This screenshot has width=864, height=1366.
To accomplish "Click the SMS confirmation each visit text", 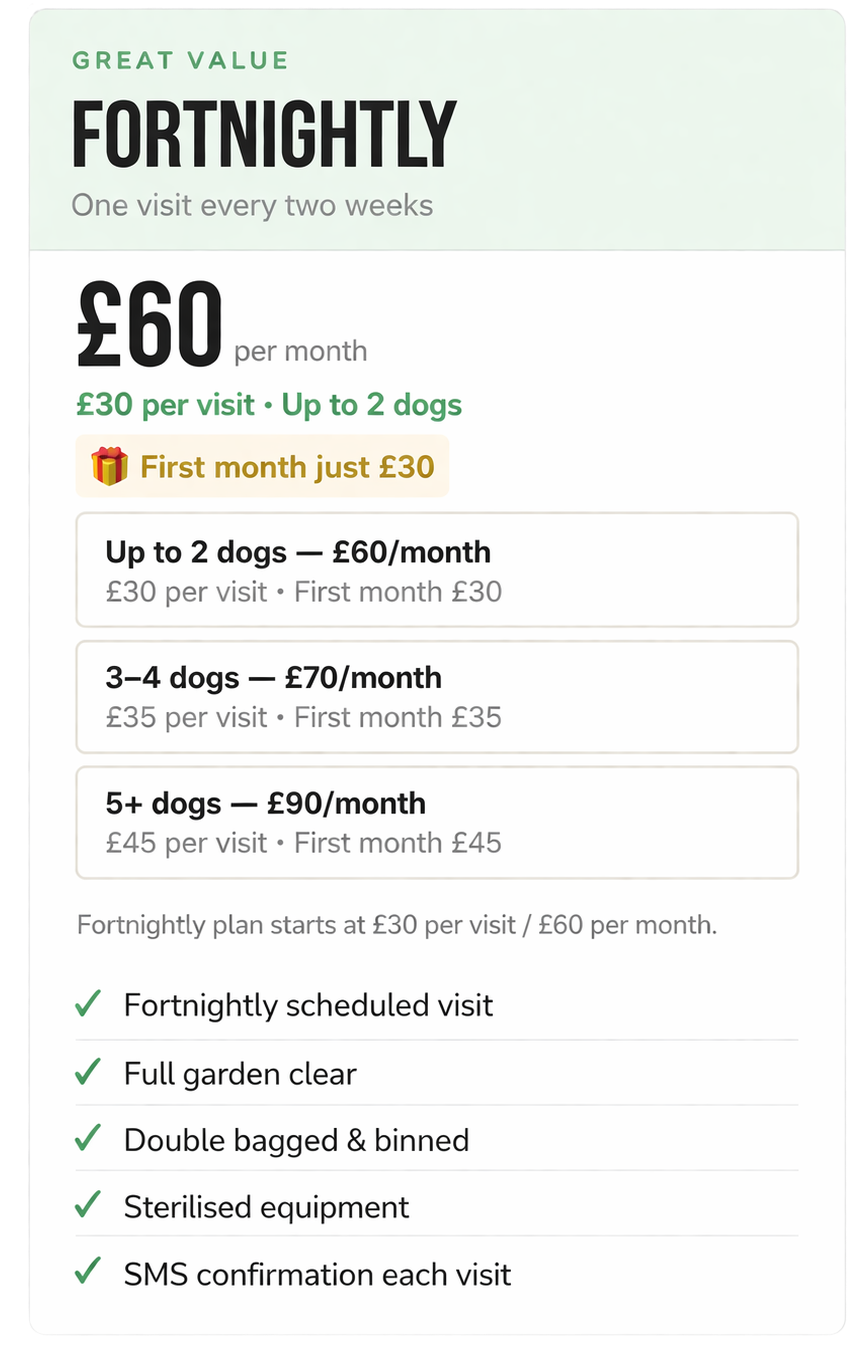I will (317, 1274).
